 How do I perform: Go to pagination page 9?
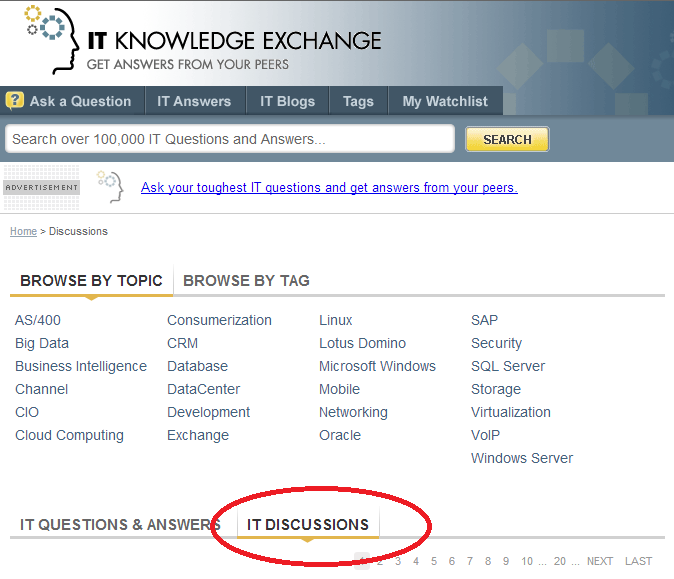(506, 561)
